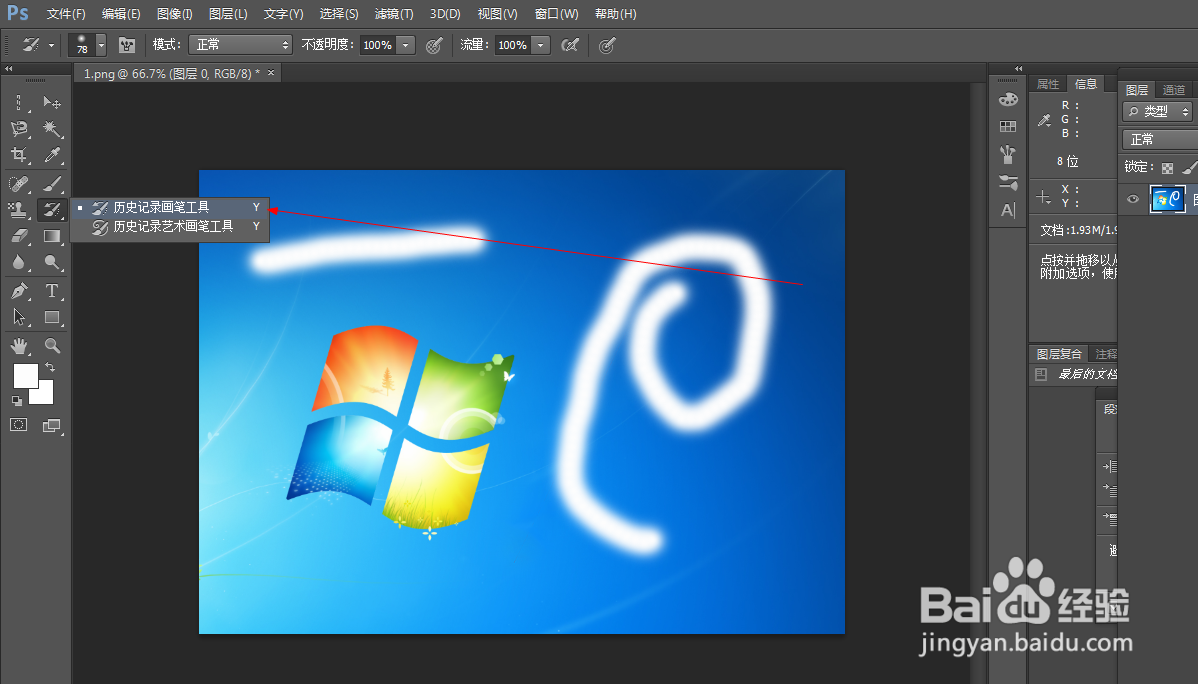
Task: Open the opacity slider dropdown arrow
Action: (x=406, y=45)
